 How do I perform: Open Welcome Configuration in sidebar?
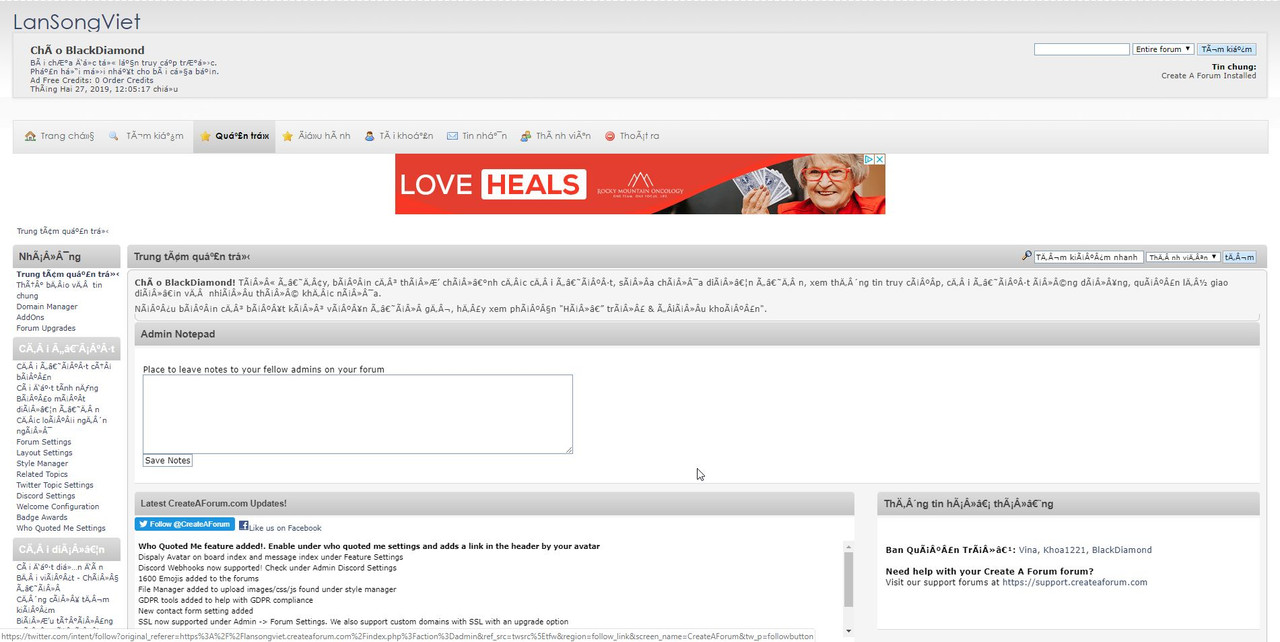pos(58,507)
